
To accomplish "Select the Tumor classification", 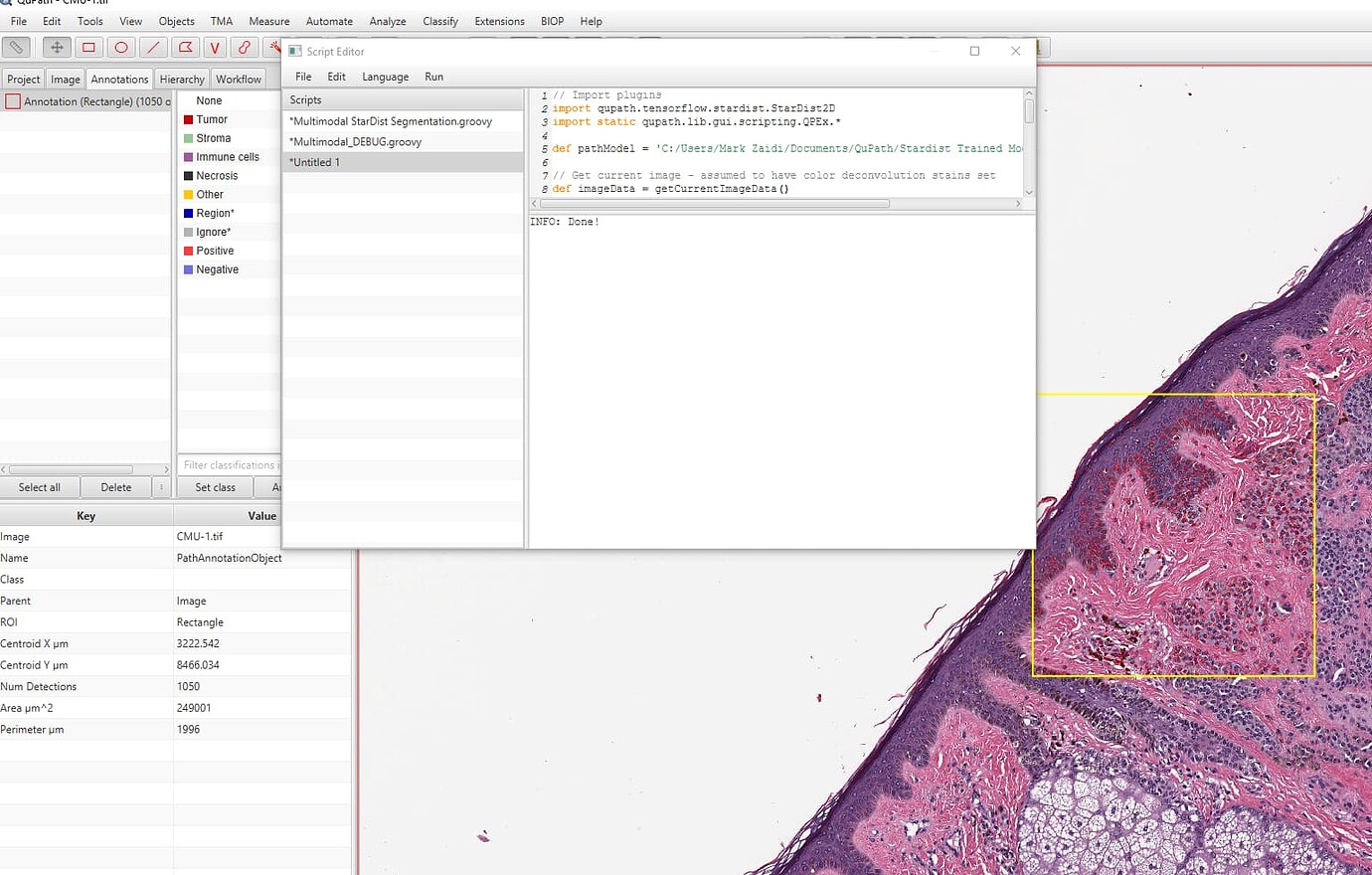I will point(212,118).
